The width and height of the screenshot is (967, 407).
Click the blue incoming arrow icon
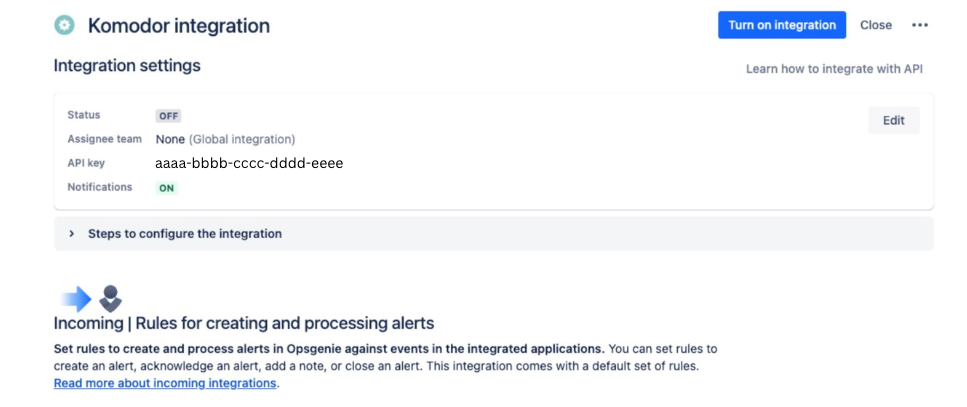click(x=76, y=299)
